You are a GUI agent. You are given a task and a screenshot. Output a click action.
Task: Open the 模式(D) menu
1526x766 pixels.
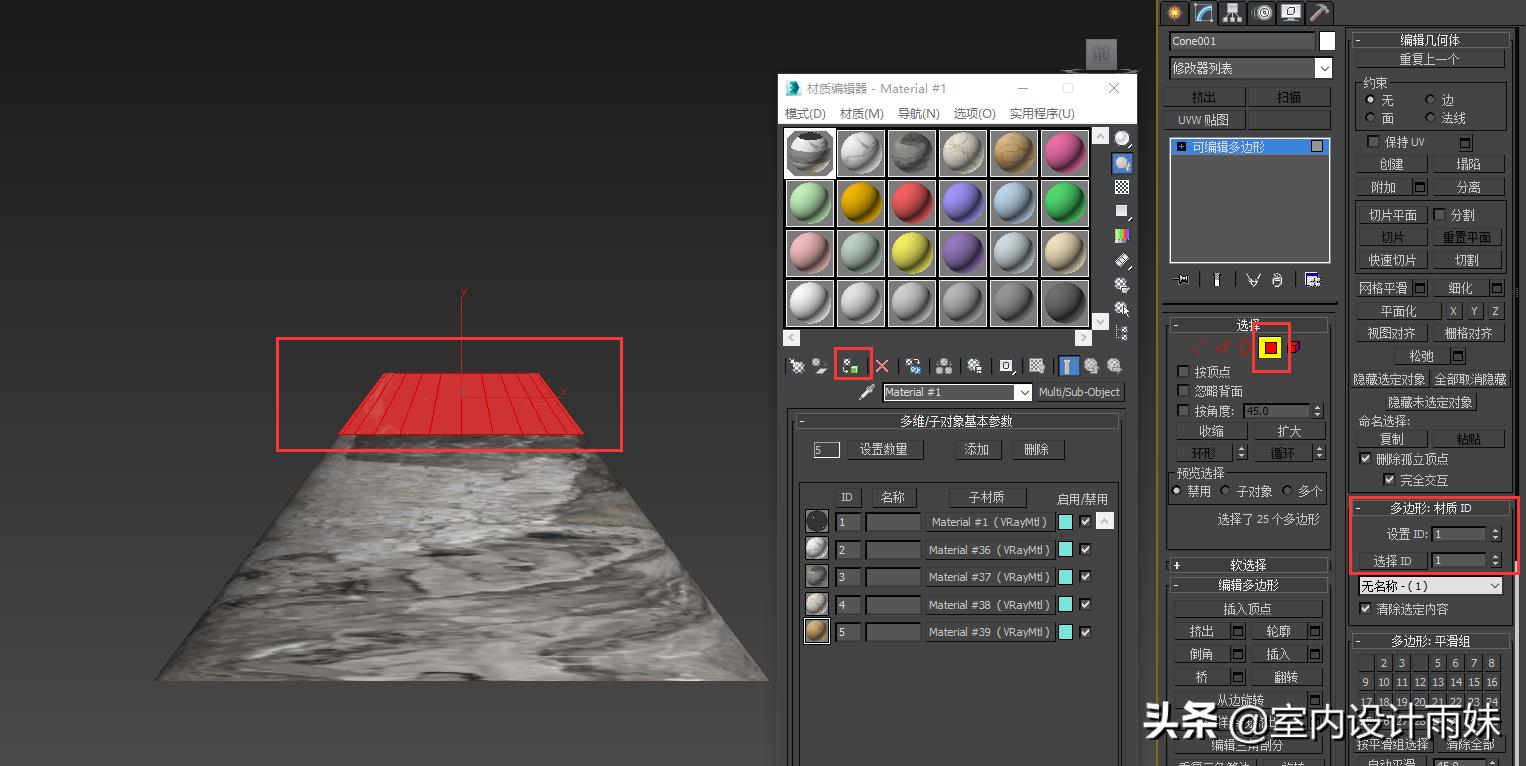(x=805, y=113)
